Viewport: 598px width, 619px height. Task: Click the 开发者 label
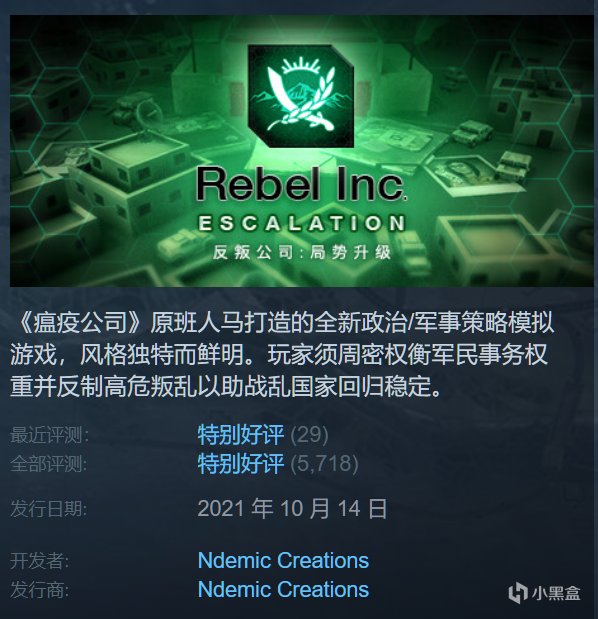click(39, 561)
